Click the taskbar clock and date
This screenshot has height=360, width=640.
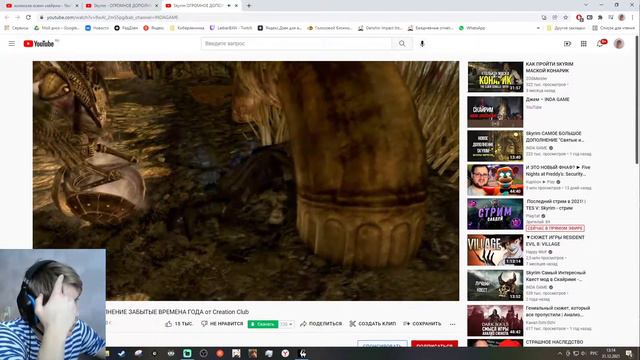point(611,353)
